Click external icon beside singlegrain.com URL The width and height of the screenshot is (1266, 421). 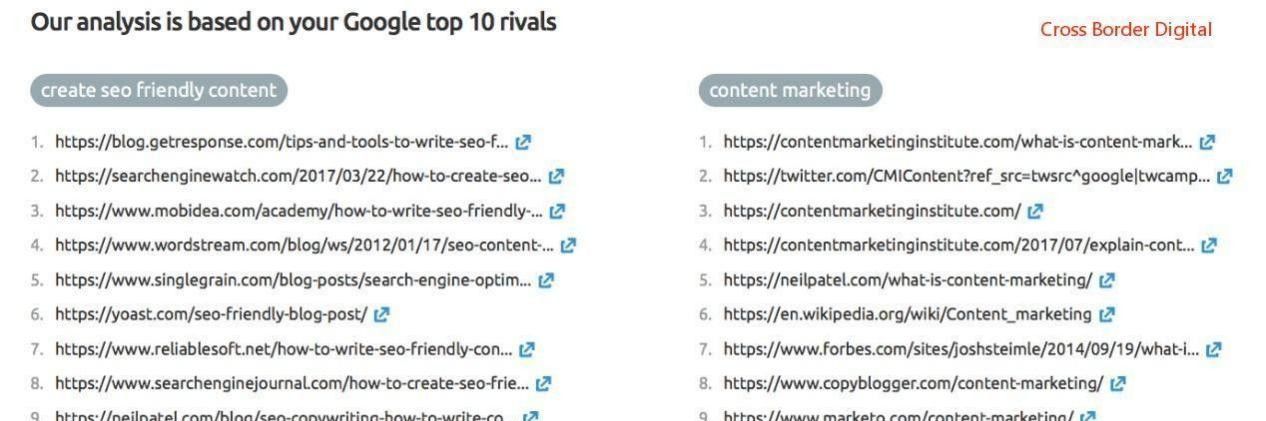click(x=546, y=280)
